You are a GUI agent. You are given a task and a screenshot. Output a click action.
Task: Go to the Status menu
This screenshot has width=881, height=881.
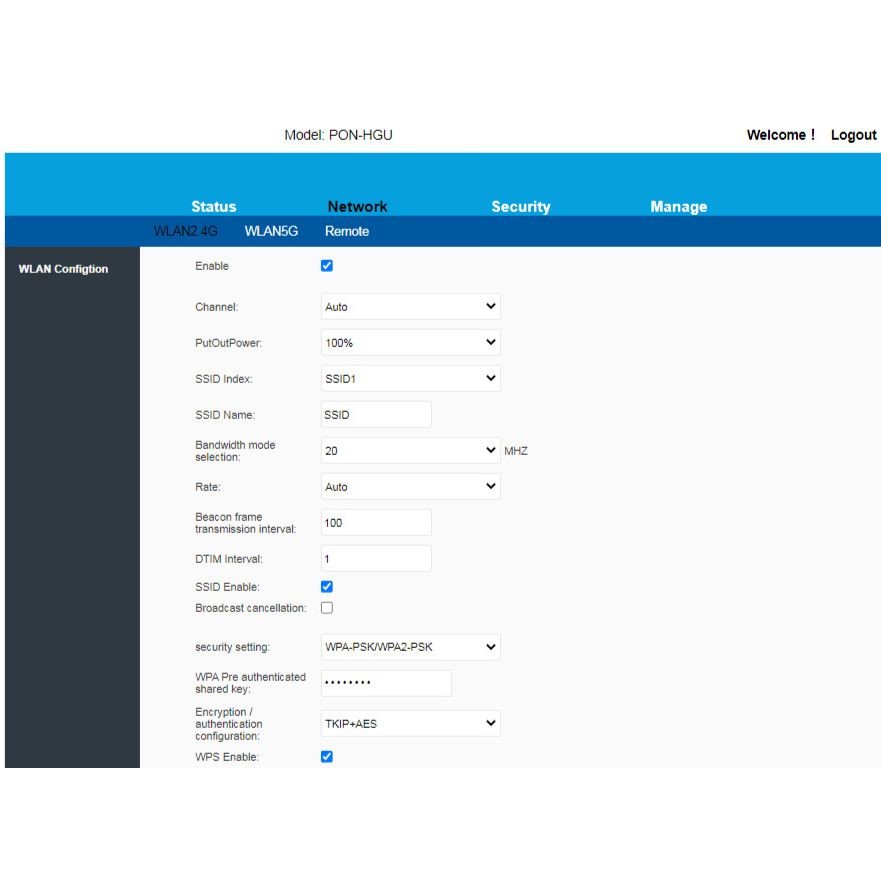tap(214, 207)
